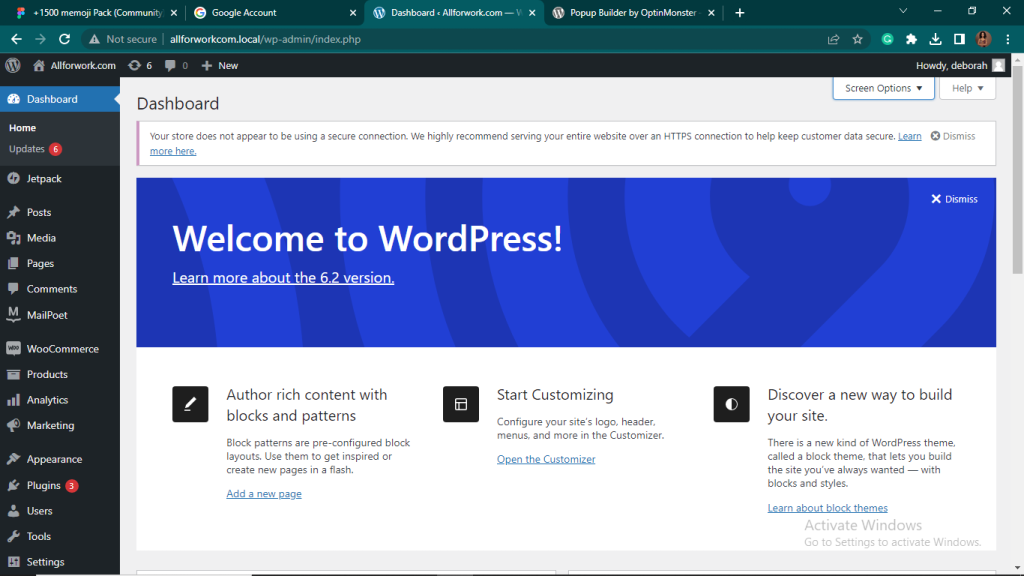Open the Updates submenu item
The width and height of the screenshot is (1024, 576).
(35, 149)
